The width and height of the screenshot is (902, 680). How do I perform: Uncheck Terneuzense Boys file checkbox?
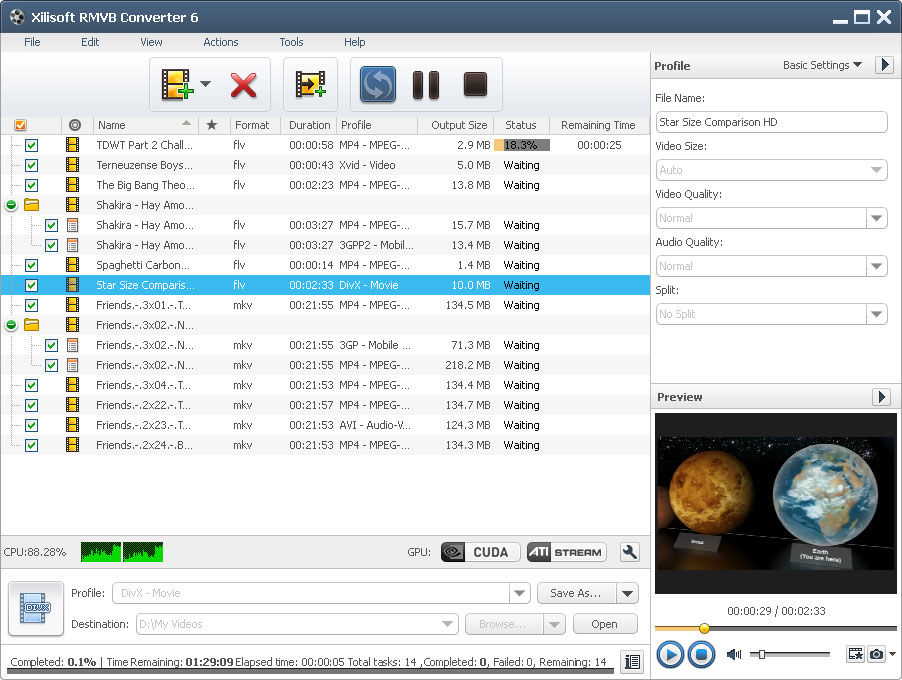pyautogui.click(x=32, y=165)
